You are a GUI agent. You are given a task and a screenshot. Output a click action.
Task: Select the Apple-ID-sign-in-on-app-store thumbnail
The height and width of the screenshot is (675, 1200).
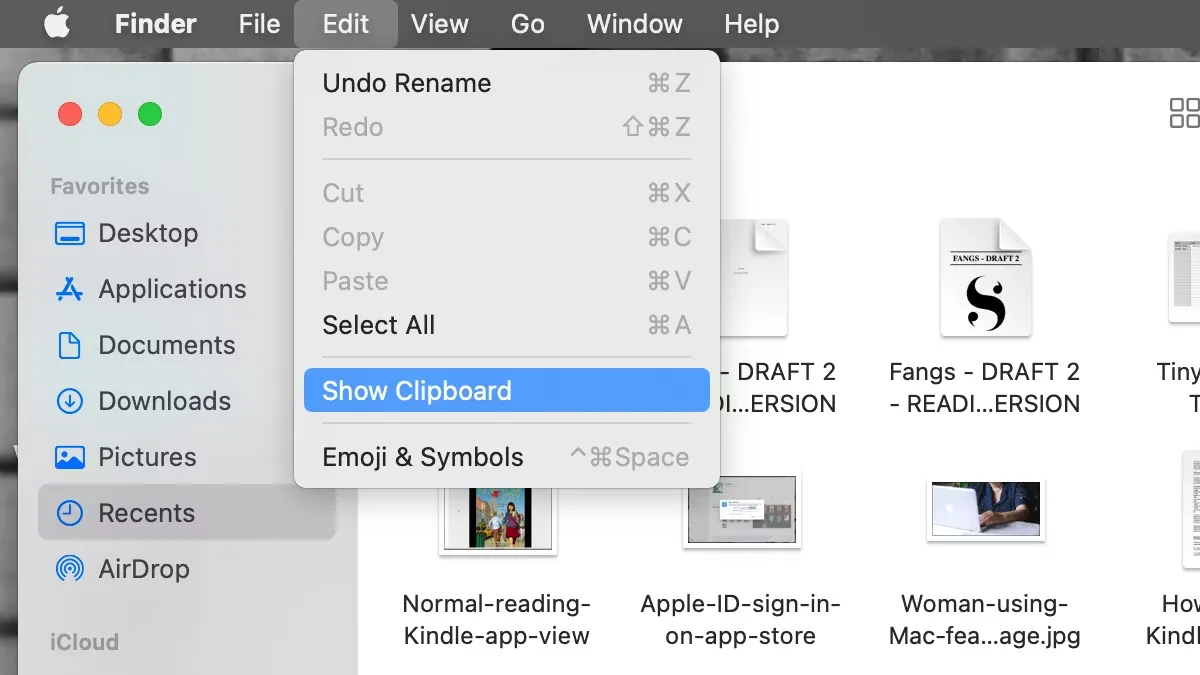(742, 511)
